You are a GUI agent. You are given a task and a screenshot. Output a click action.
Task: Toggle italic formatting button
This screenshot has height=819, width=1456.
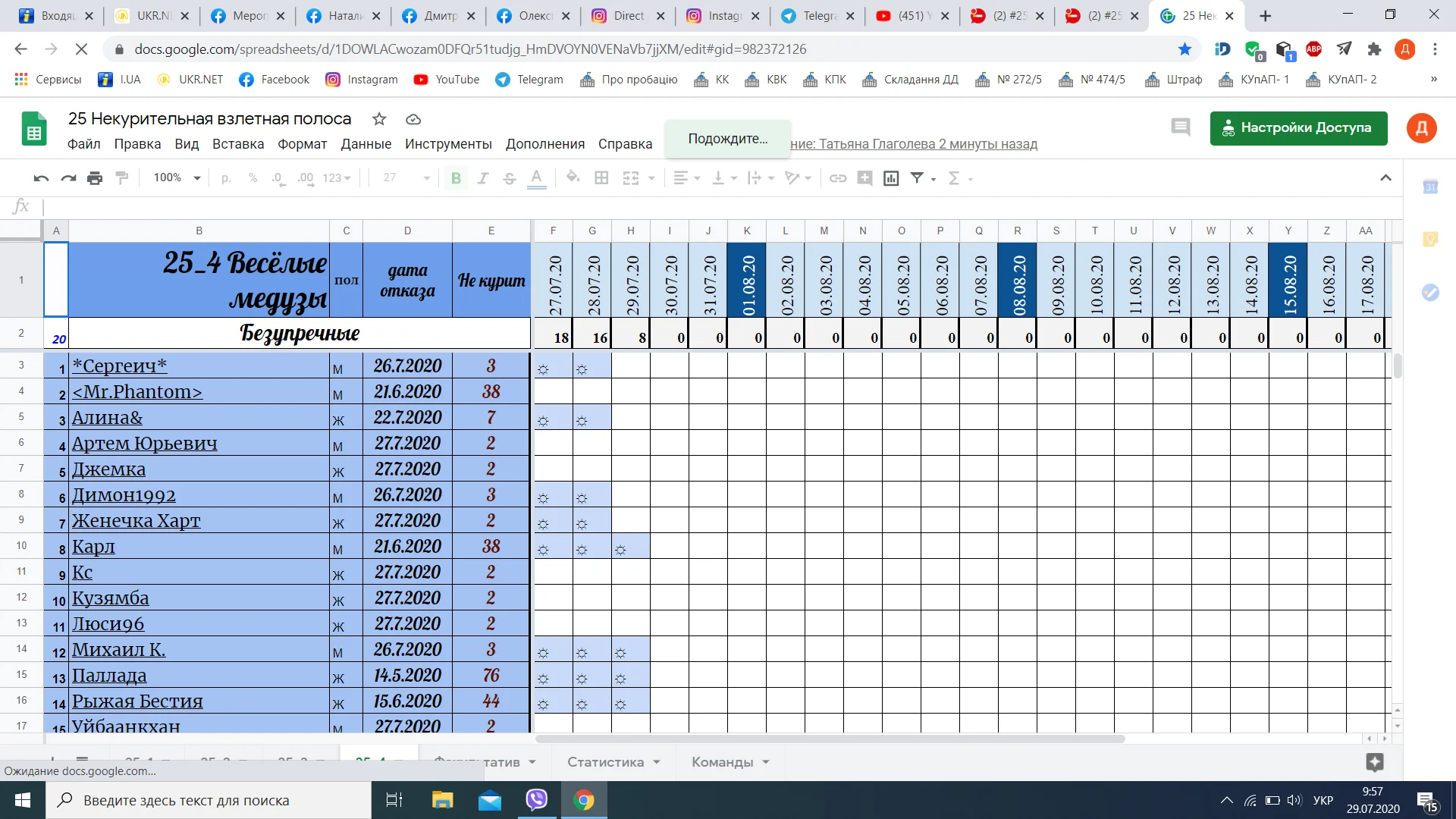pos(482,178)
